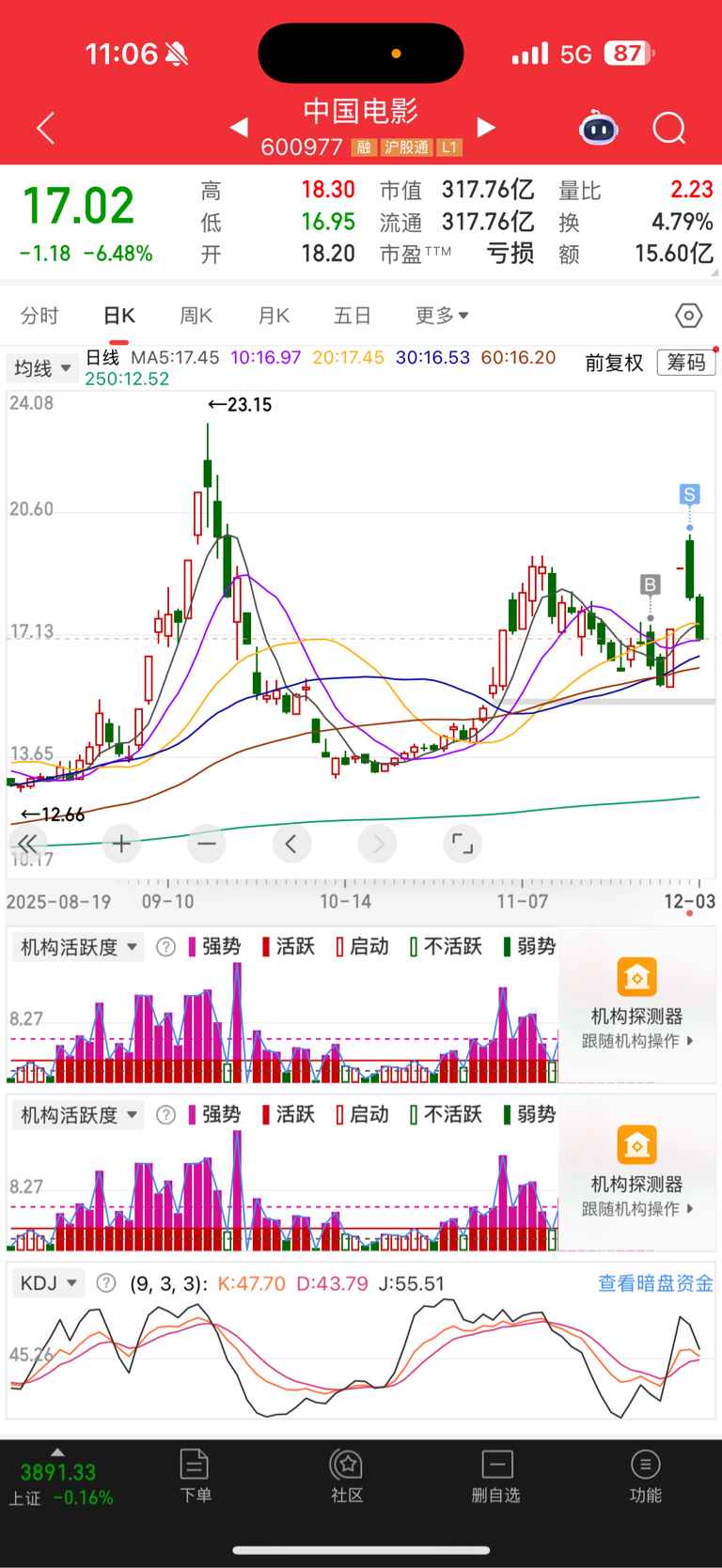Tap the K:47.70 value
722x1568 pixels.
tap(251, 1283)
